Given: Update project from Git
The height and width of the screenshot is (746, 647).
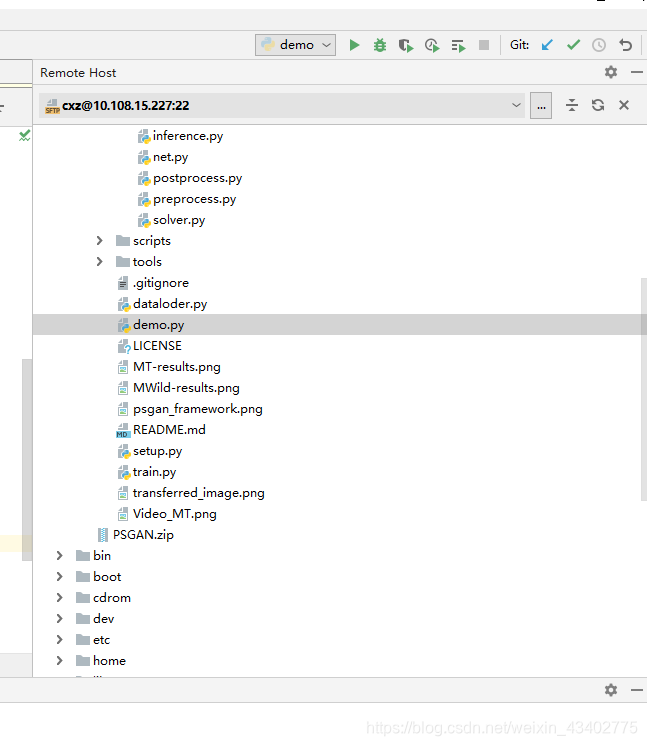Looking at the screenshot, I should click(547, 45).
